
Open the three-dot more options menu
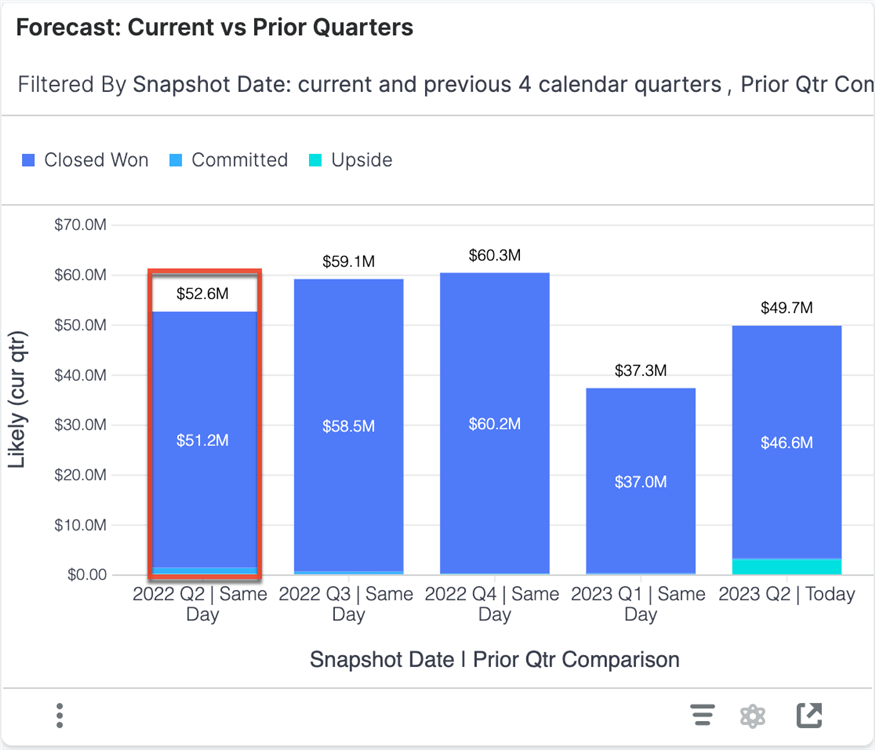[x=60, y=716]
